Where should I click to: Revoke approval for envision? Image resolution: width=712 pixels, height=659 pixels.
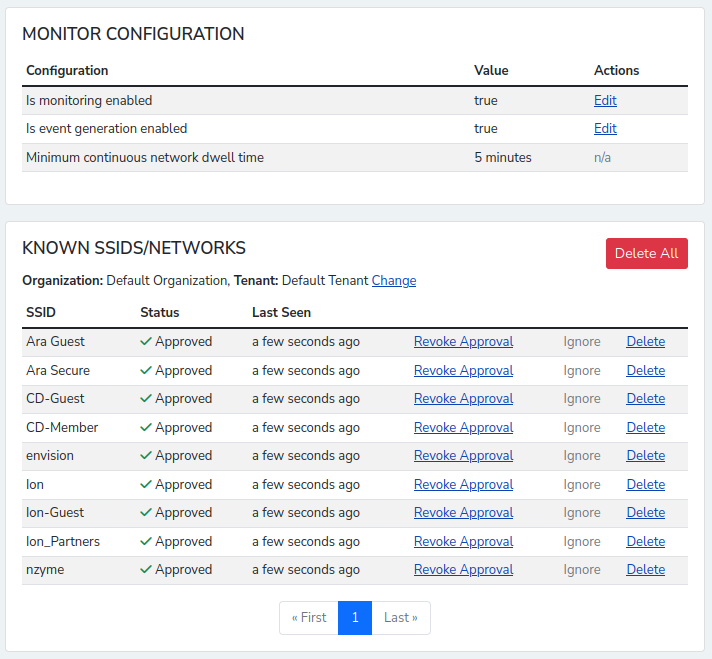[x=464, y=456]
